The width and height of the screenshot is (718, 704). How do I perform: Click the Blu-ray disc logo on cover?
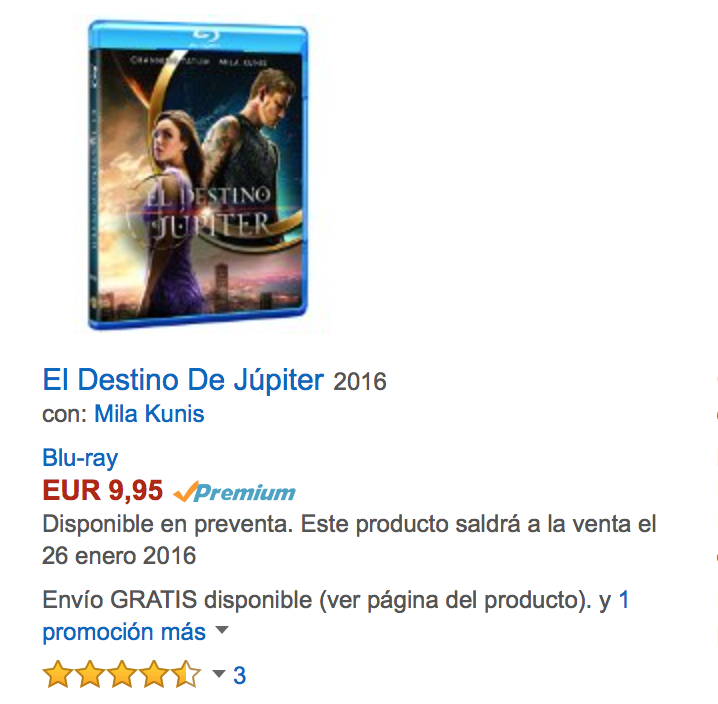tap(205, 37)
